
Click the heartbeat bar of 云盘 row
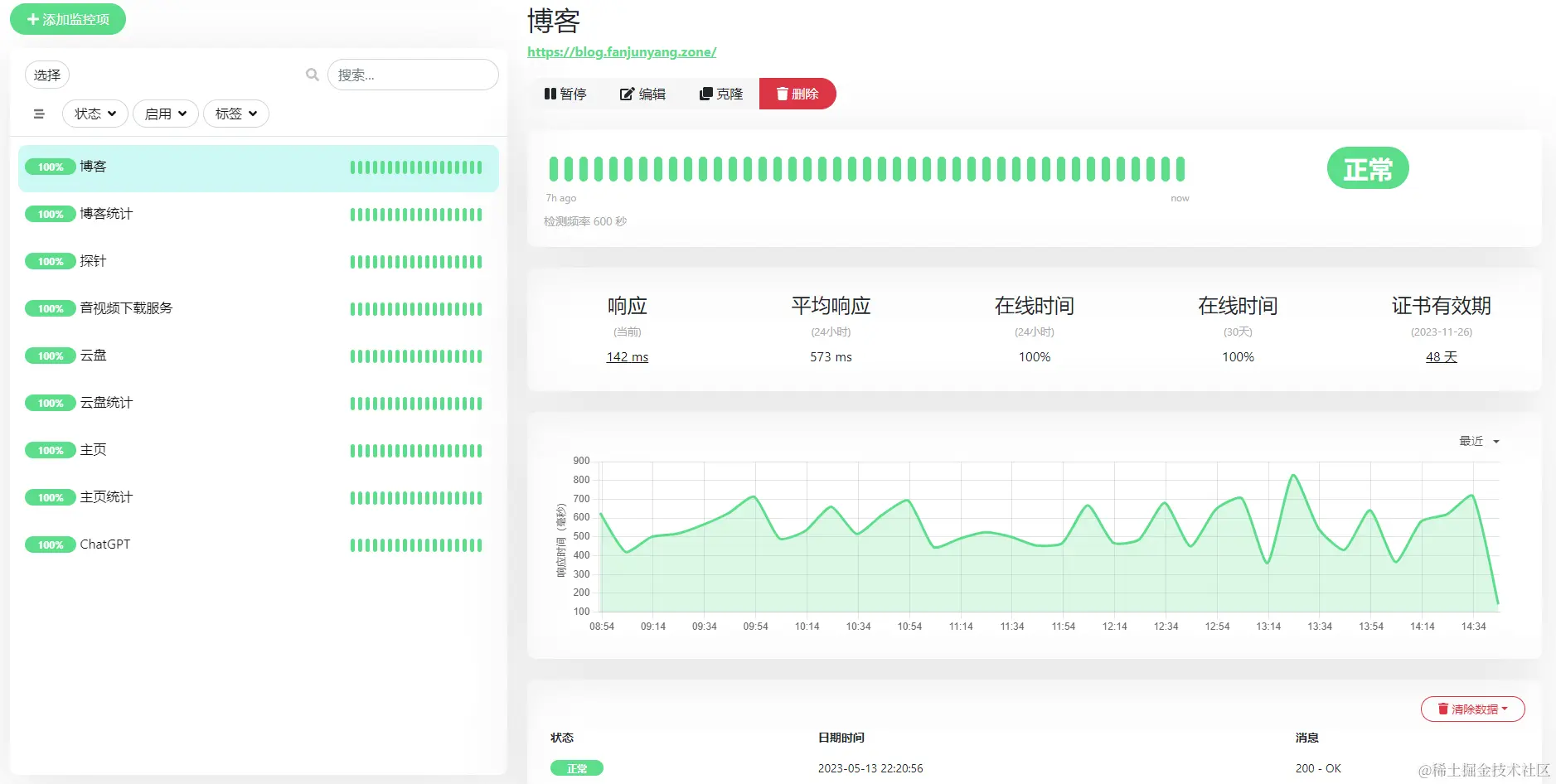coord(416,356)
